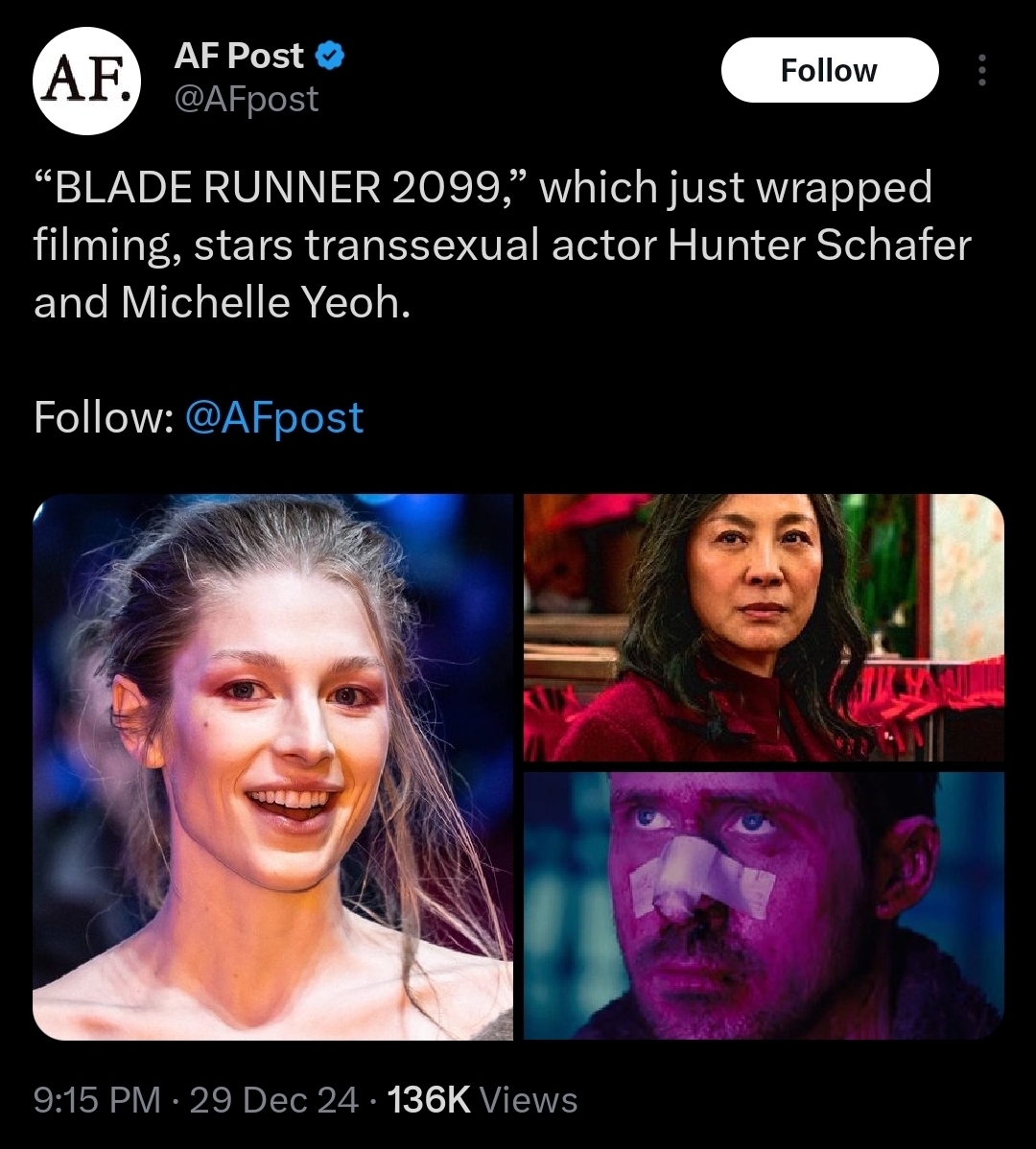The image size is (1036, 1149).
Task: Click the name Michelle Yeoh in the tweet
Action: point(266,302)
